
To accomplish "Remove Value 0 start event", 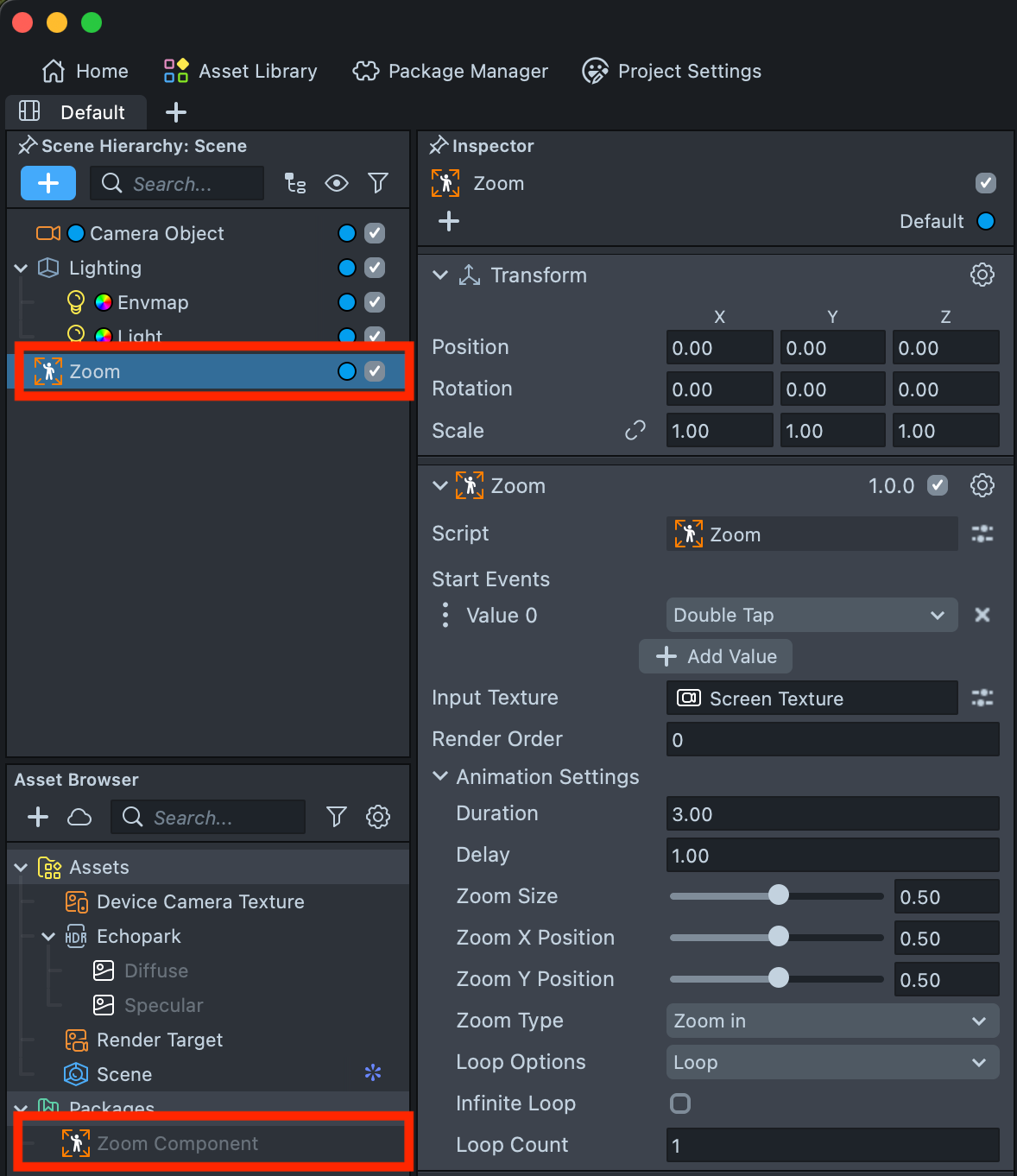I will click(982, 615).
